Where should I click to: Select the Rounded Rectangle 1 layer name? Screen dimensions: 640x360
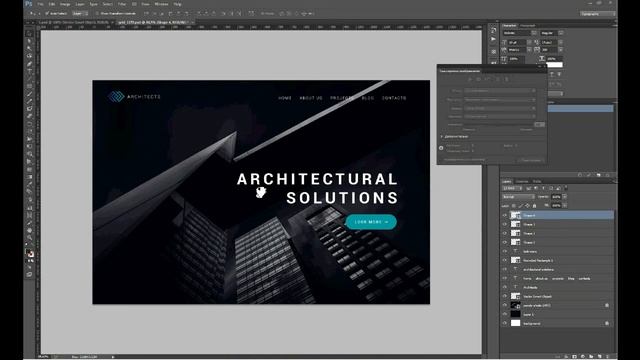point(538,260)
